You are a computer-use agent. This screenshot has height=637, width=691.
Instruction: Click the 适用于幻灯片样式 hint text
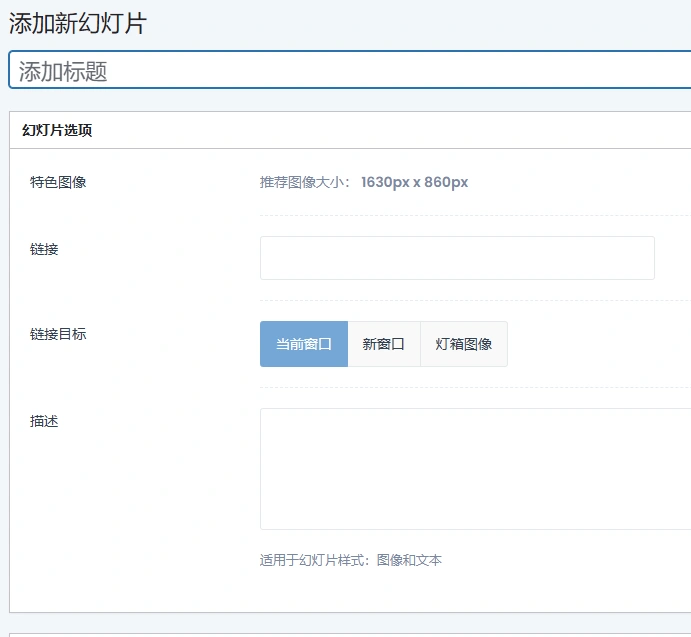pos(350,560)
